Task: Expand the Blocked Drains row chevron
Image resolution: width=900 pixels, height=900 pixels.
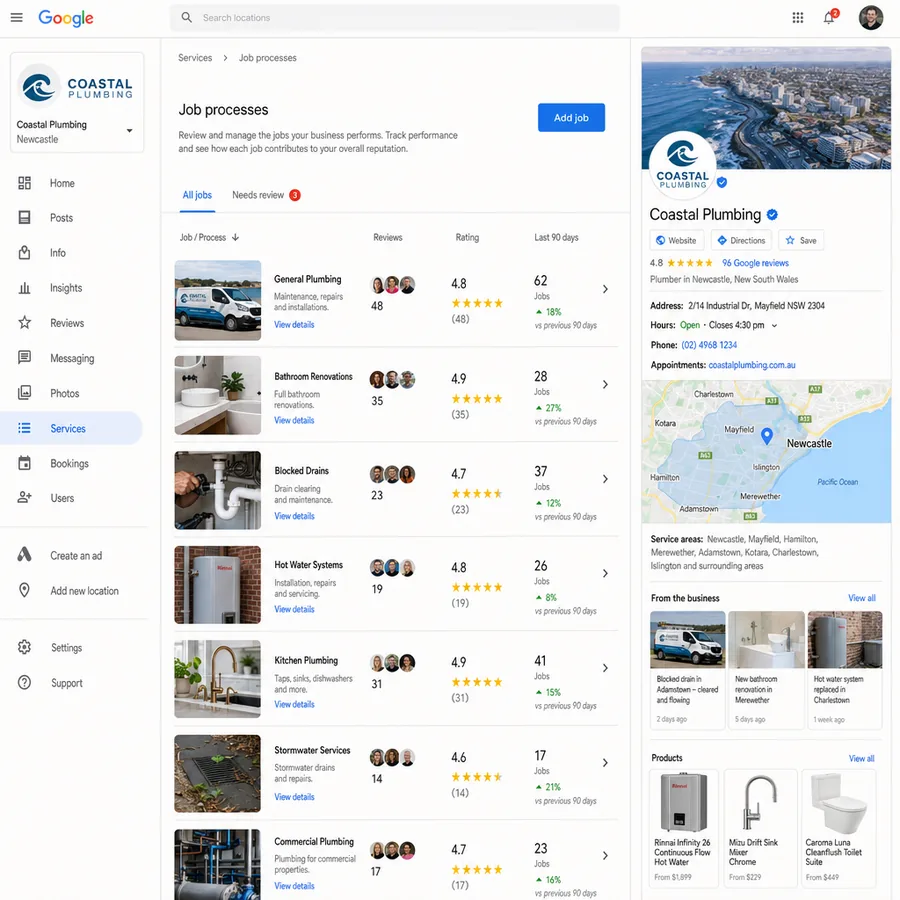Action: [605, 479]
